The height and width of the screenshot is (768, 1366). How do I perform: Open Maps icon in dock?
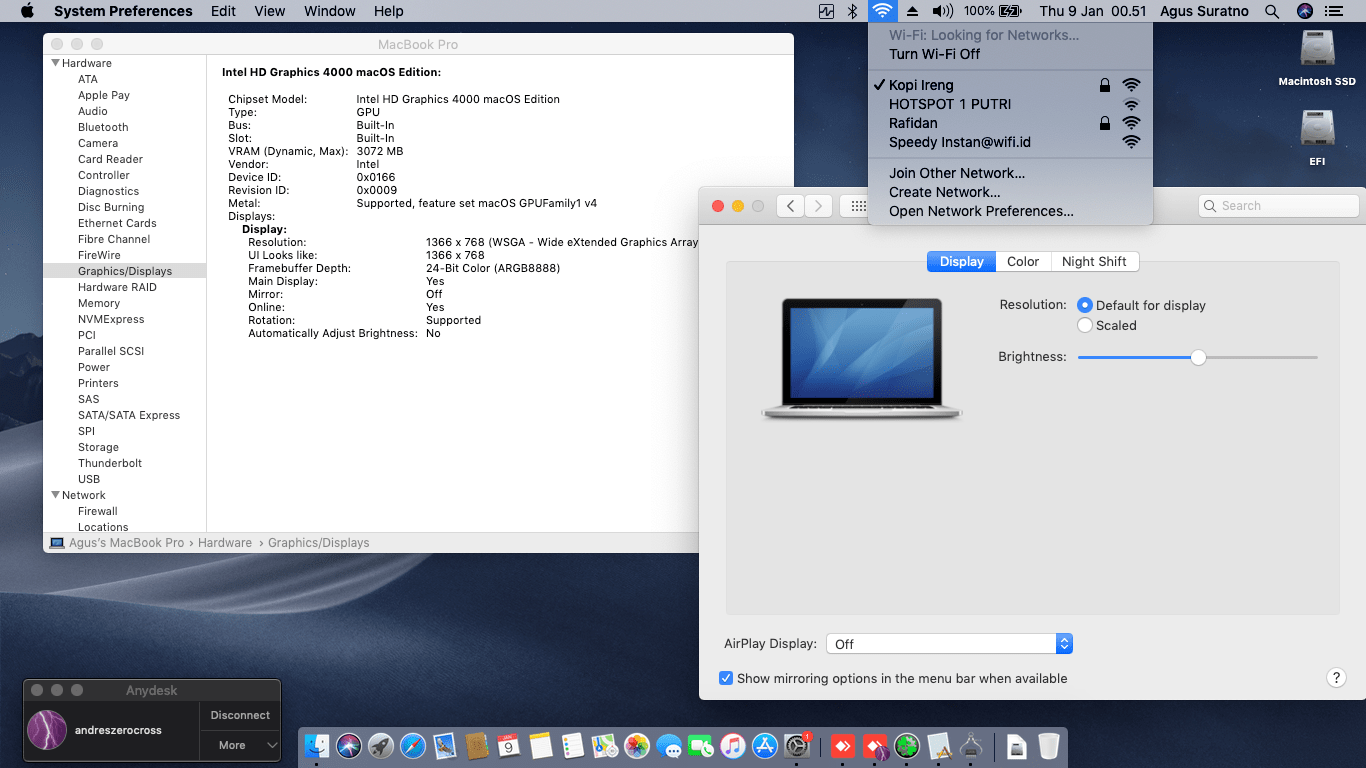pos(605,746)
